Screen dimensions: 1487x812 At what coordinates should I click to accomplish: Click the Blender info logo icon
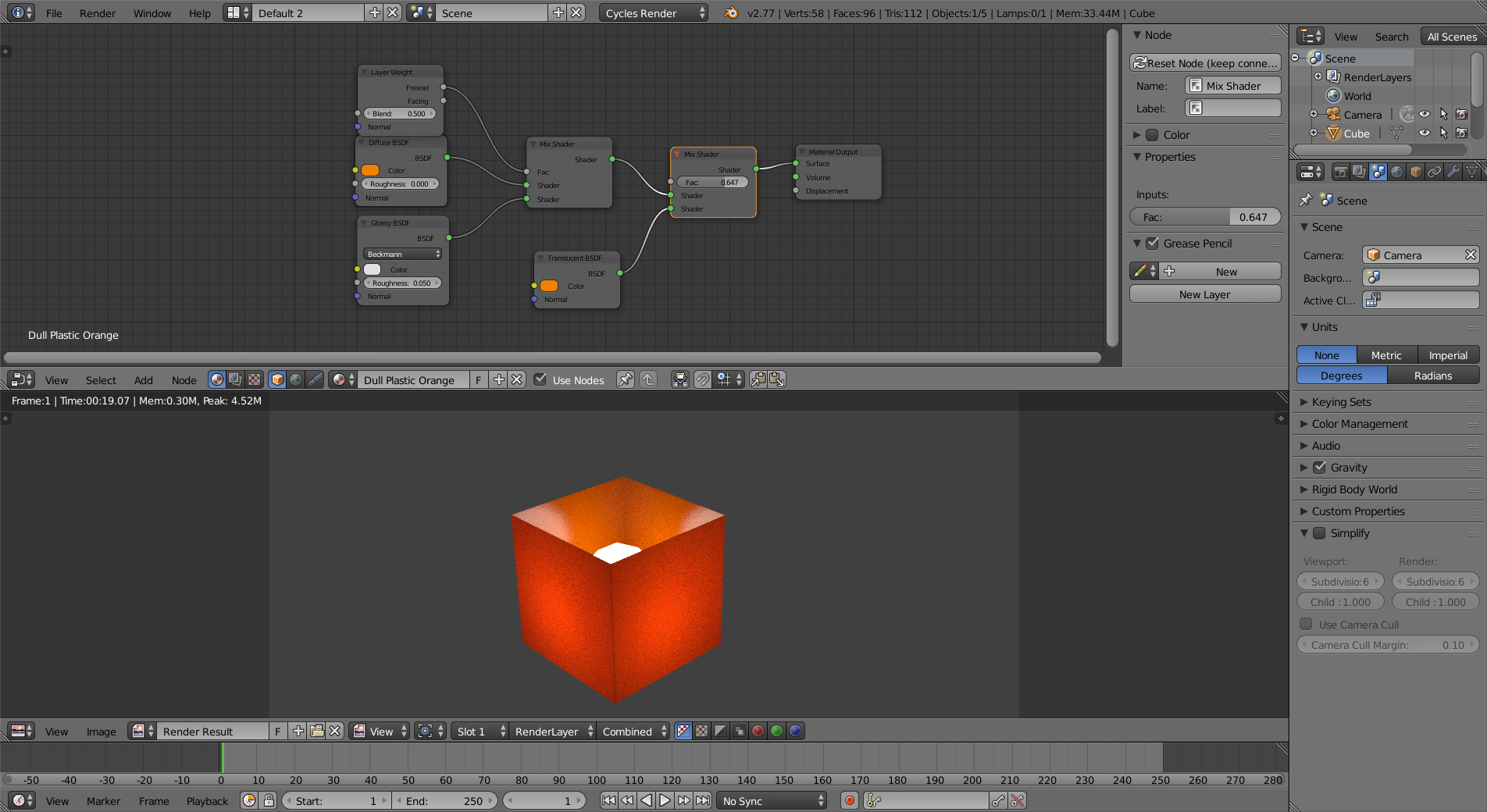731,12
